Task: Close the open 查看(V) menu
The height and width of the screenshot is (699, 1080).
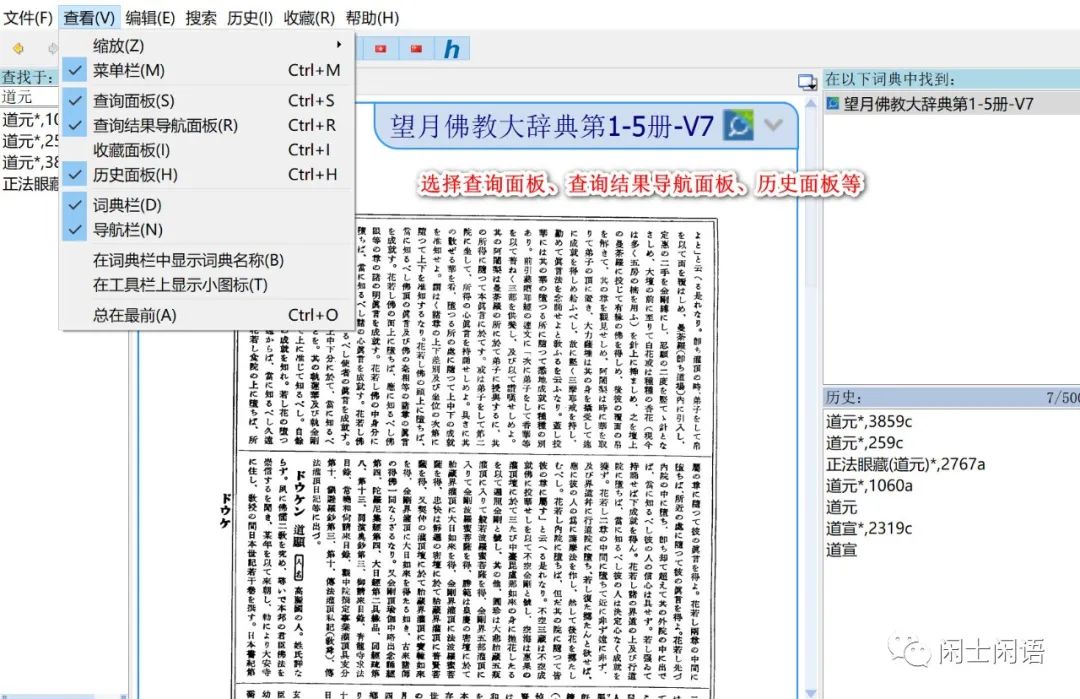Action: coord(90,18)
